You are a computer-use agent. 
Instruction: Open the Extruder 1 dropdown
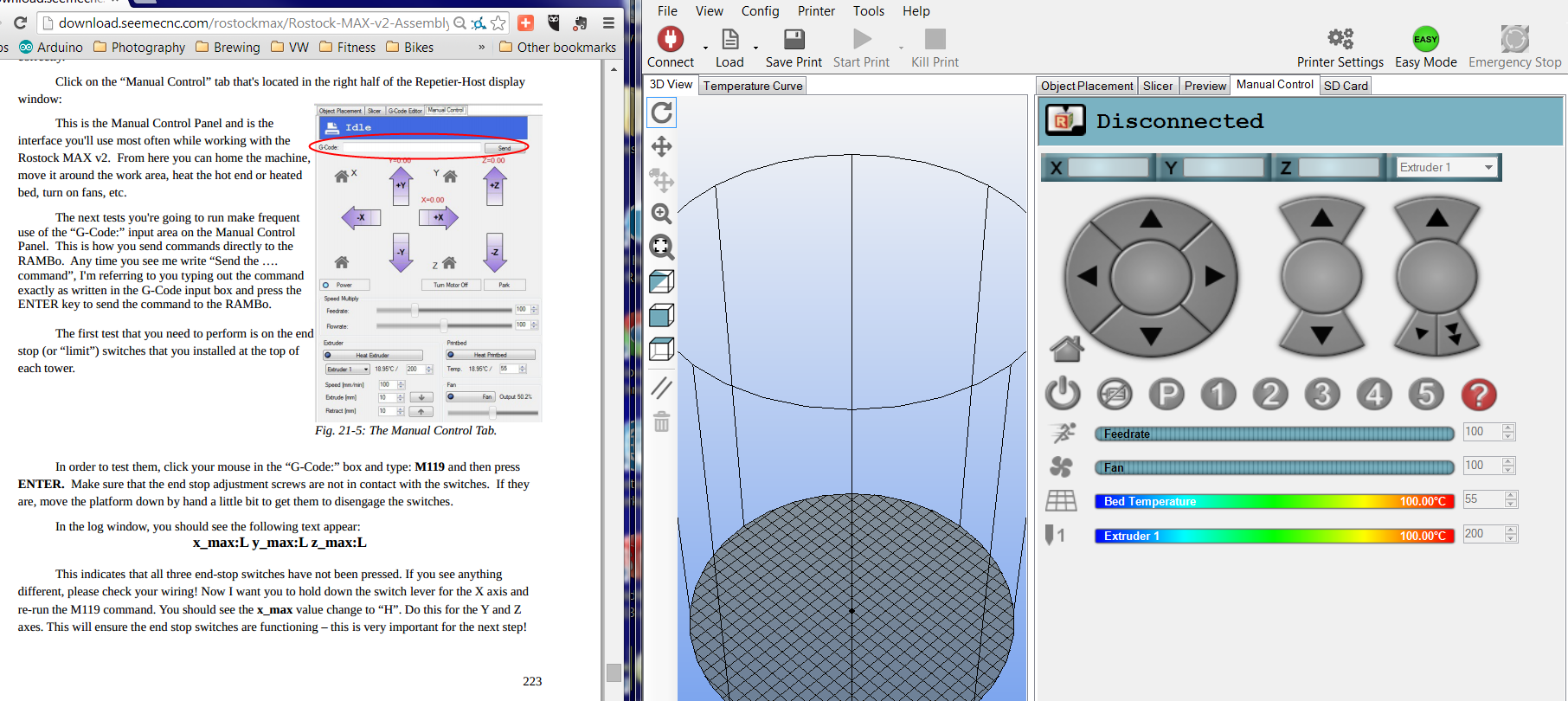pyautogui.click(x=1446, y=167)
